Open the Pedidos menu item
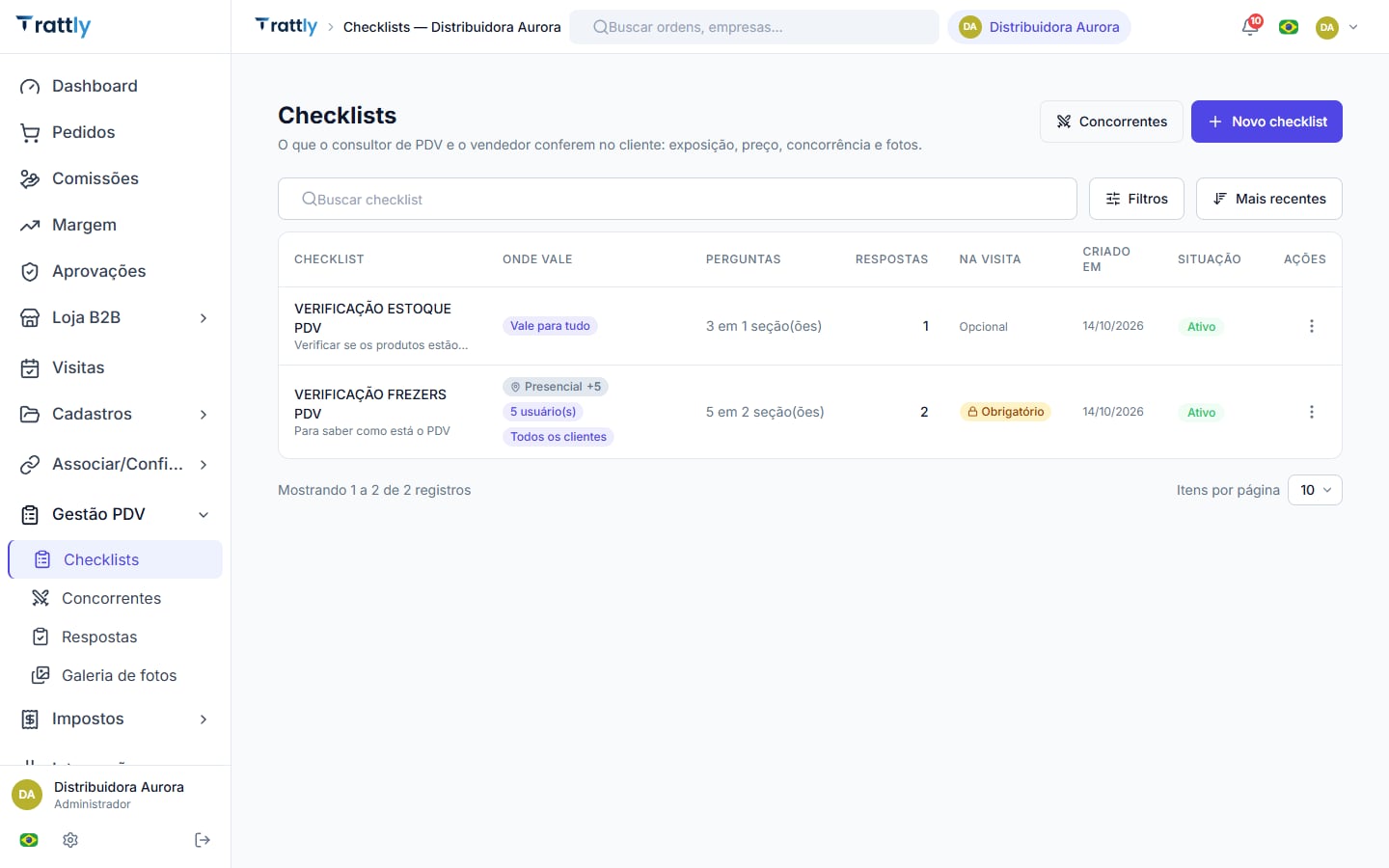Screen dimensions: 1389x868 pos(116,132)
